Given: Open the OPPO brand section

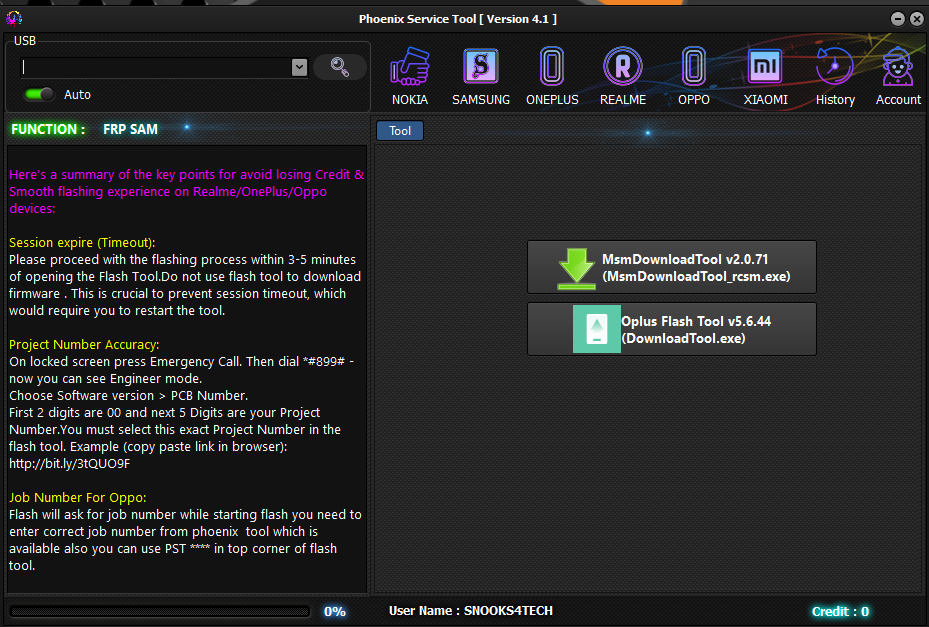Looking at the screenshot, I should tap(694, 77).
